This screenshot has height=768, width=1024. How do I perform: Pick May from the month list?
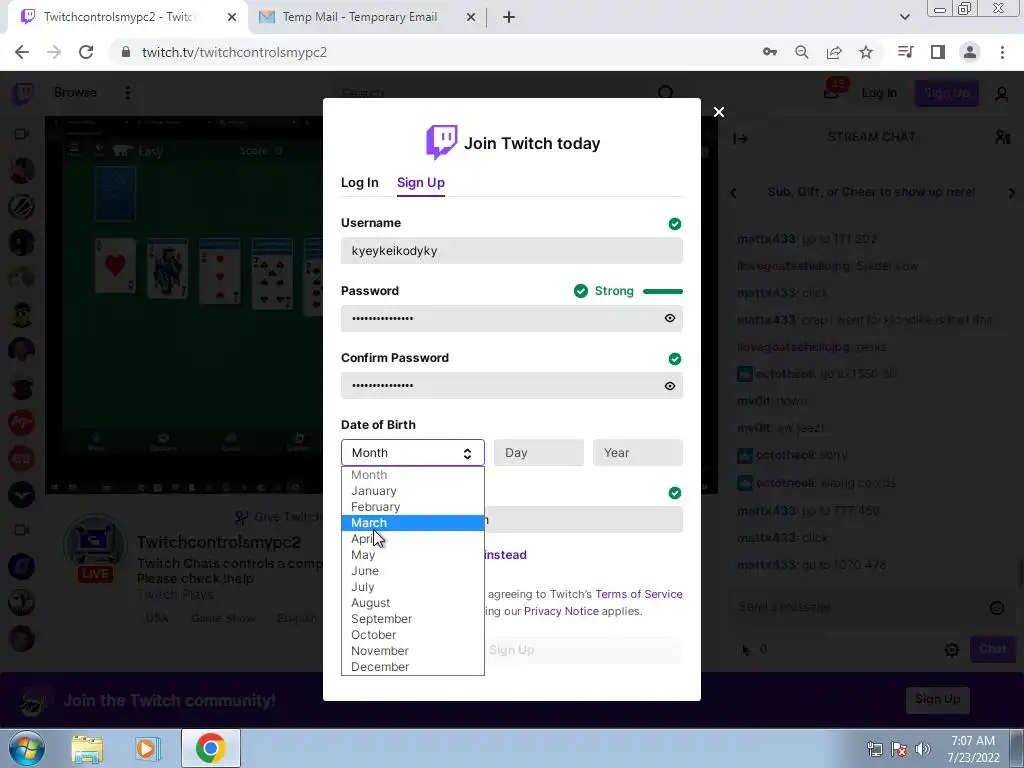coord(412,555)
